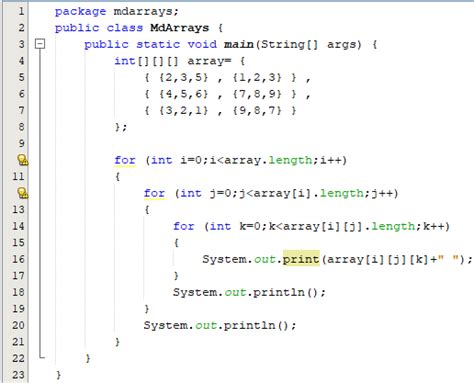Click array.length in the i loop
Image resolution: width=474 pixels, height=383 pixels.
tap(268, 160)
